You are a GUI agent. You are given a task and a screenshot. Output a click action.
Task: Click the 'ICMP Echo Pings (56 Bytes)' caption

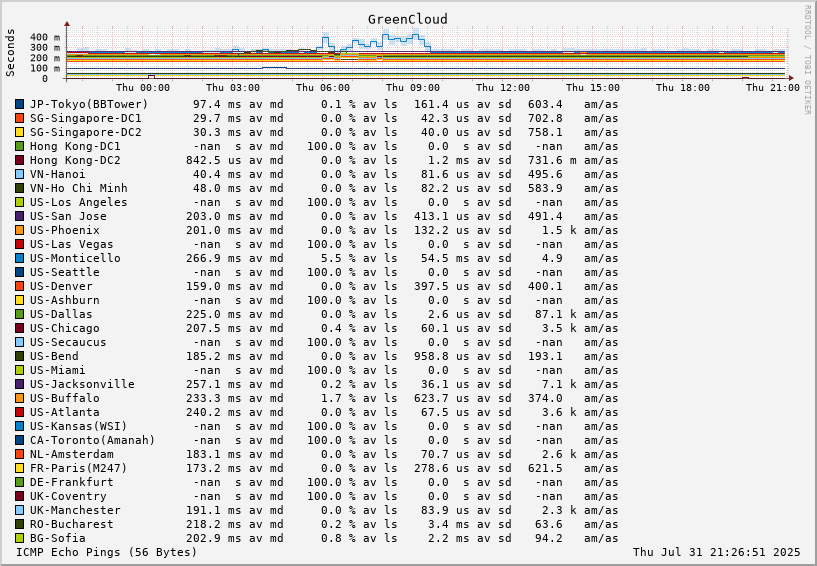107,552
